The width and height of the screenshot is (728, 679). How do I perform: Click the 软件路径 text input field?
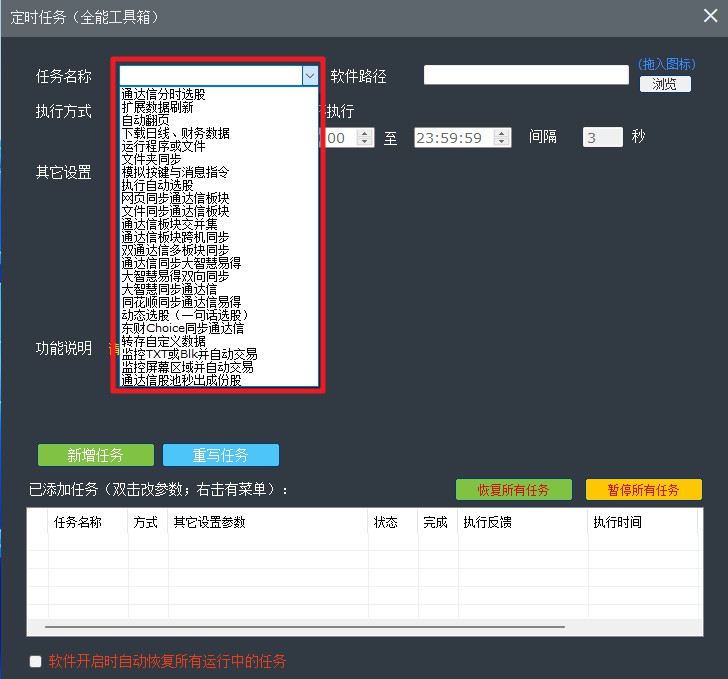(526, 75)
